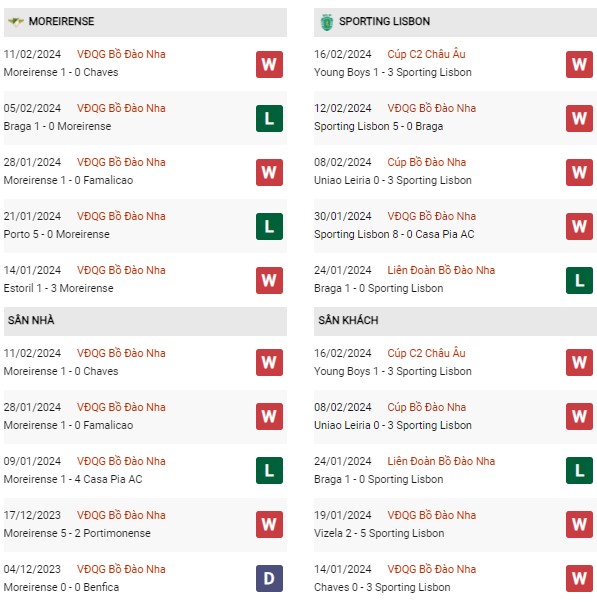Click the D badge for Moreirense 0-0 Benfica
Image resolution: width=597 pixels, height=602 pixels.
(x=269, y=578)
